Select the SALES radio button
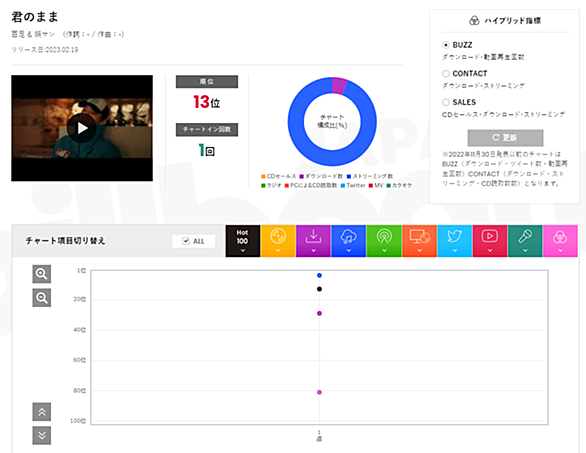This screenshot has height=453, width=586. (445, 102)
